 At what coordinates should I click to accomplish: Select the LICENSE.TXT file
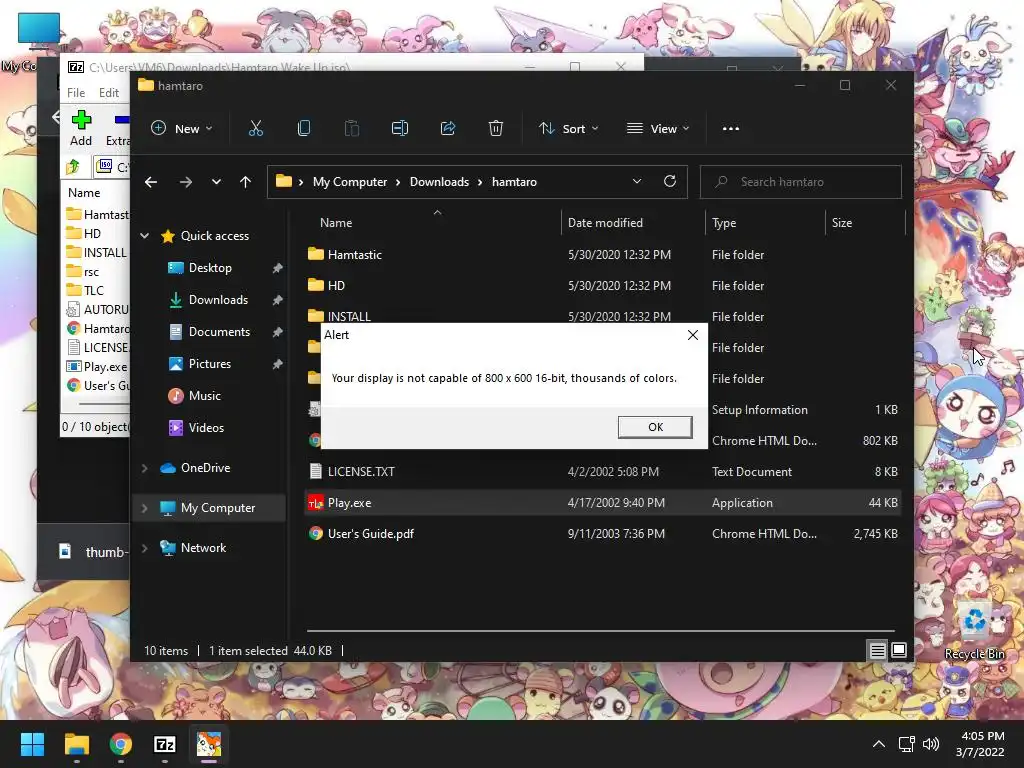point(361,472)
